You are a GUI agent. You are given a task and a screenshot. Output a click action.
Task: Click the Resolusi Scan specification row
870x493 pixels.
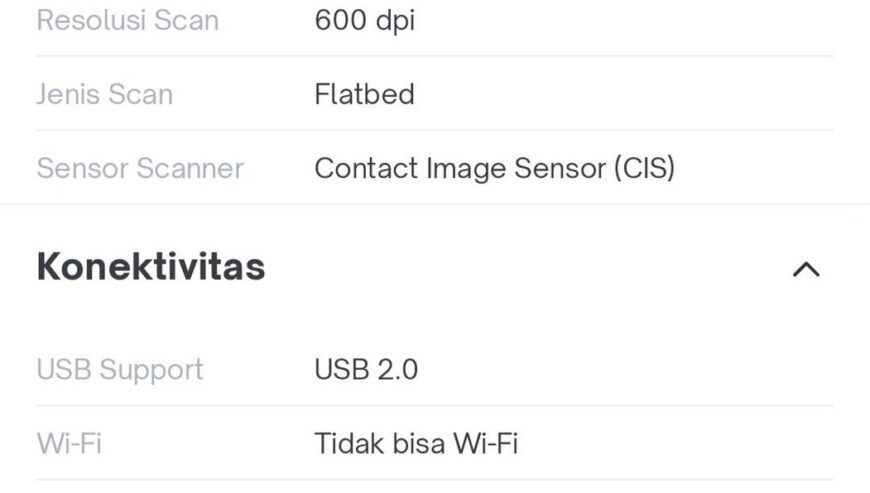point(435,21)
